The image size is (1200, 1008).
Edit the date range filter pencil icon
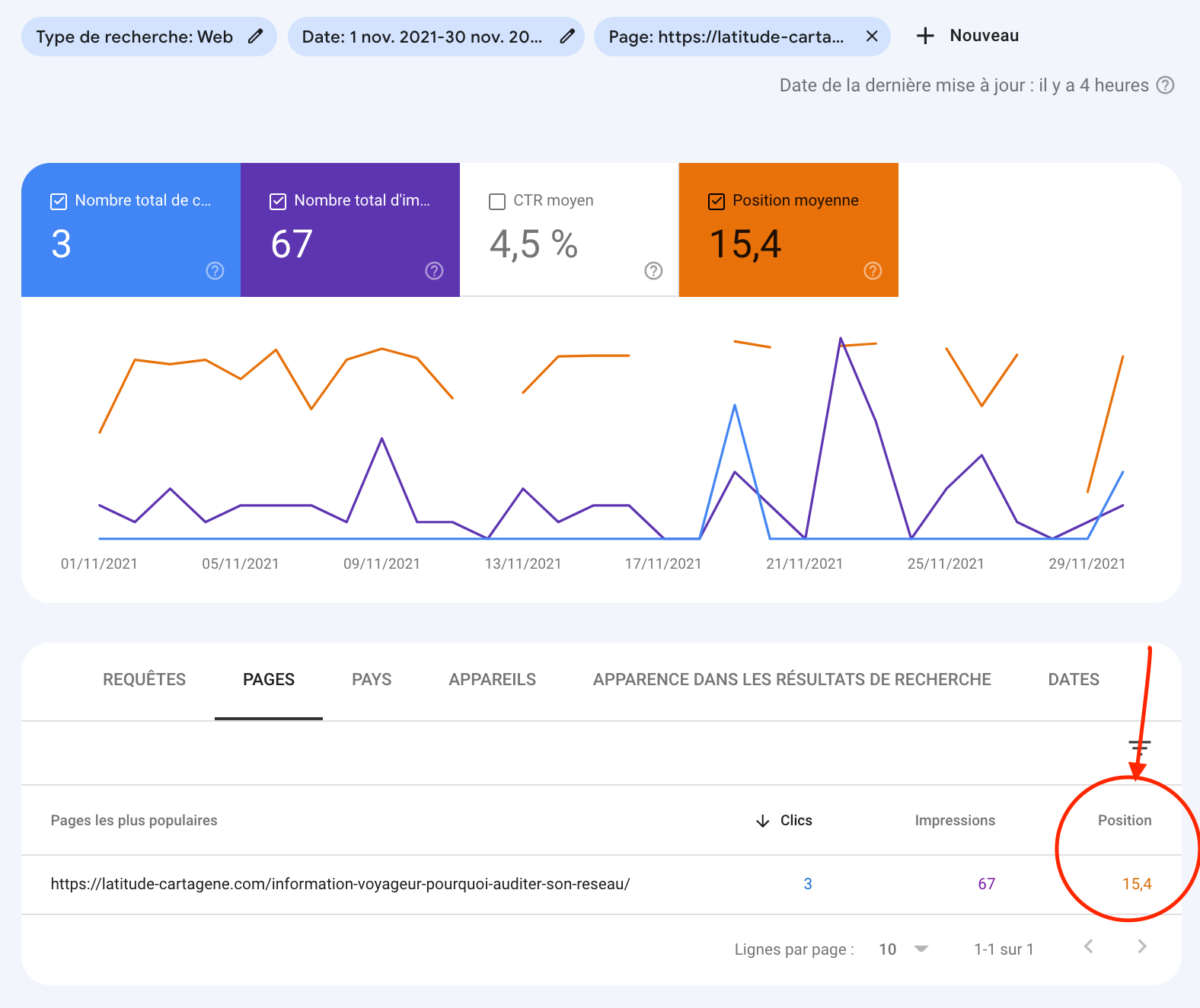(x=566, y=37)
